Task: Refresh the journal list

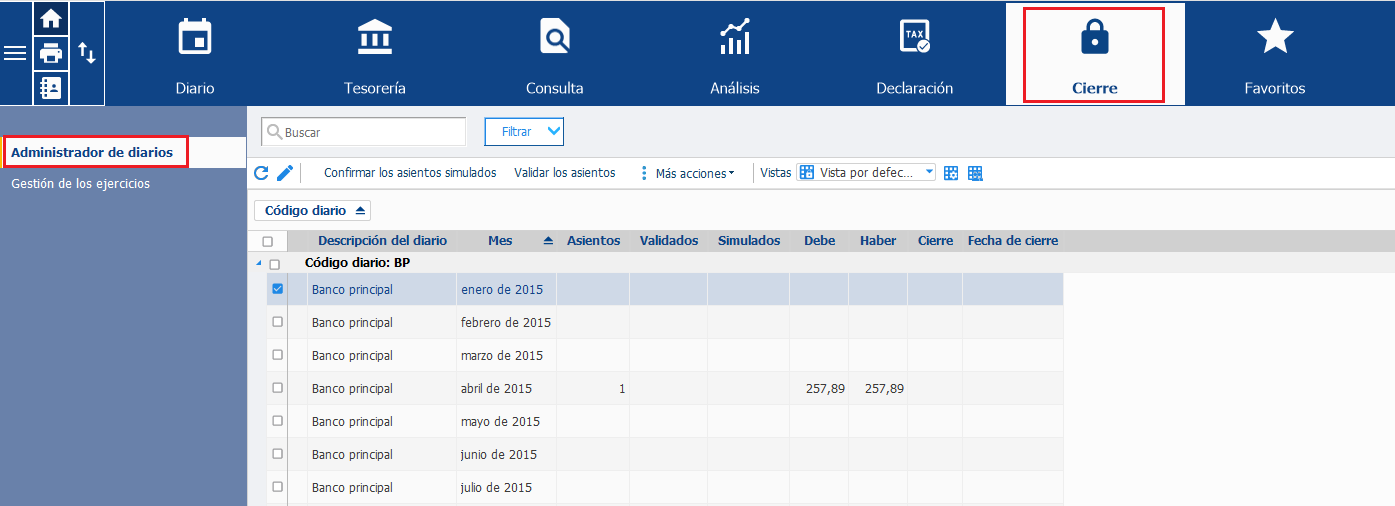Action: [x=262, y=173]
